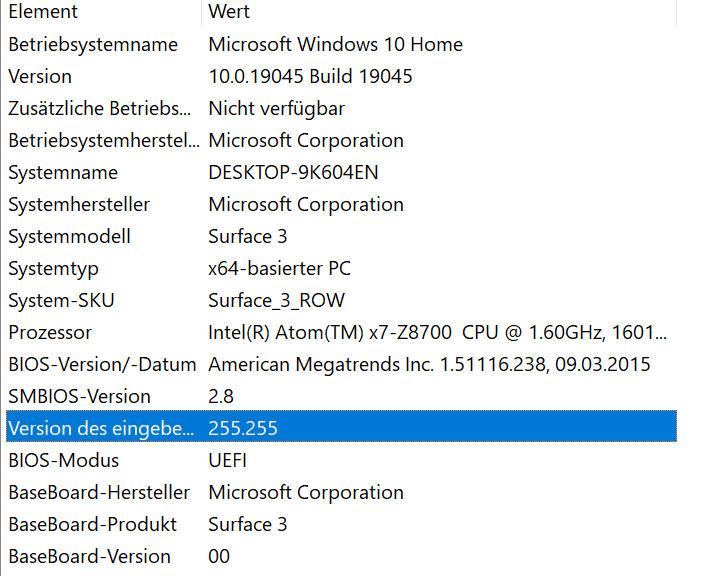Select the Zusätzliche Betriebs... row
Screen dimensions: 704x576
(99, 108)
